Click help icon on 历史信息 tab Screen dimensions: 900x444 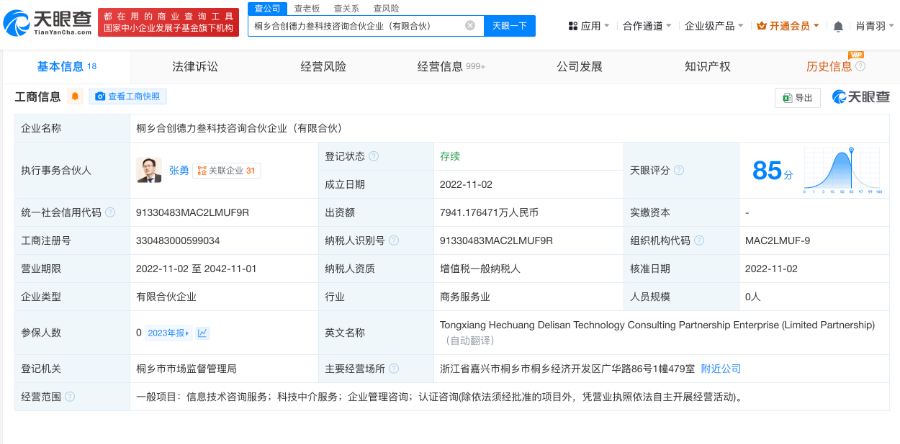point(860,67)
